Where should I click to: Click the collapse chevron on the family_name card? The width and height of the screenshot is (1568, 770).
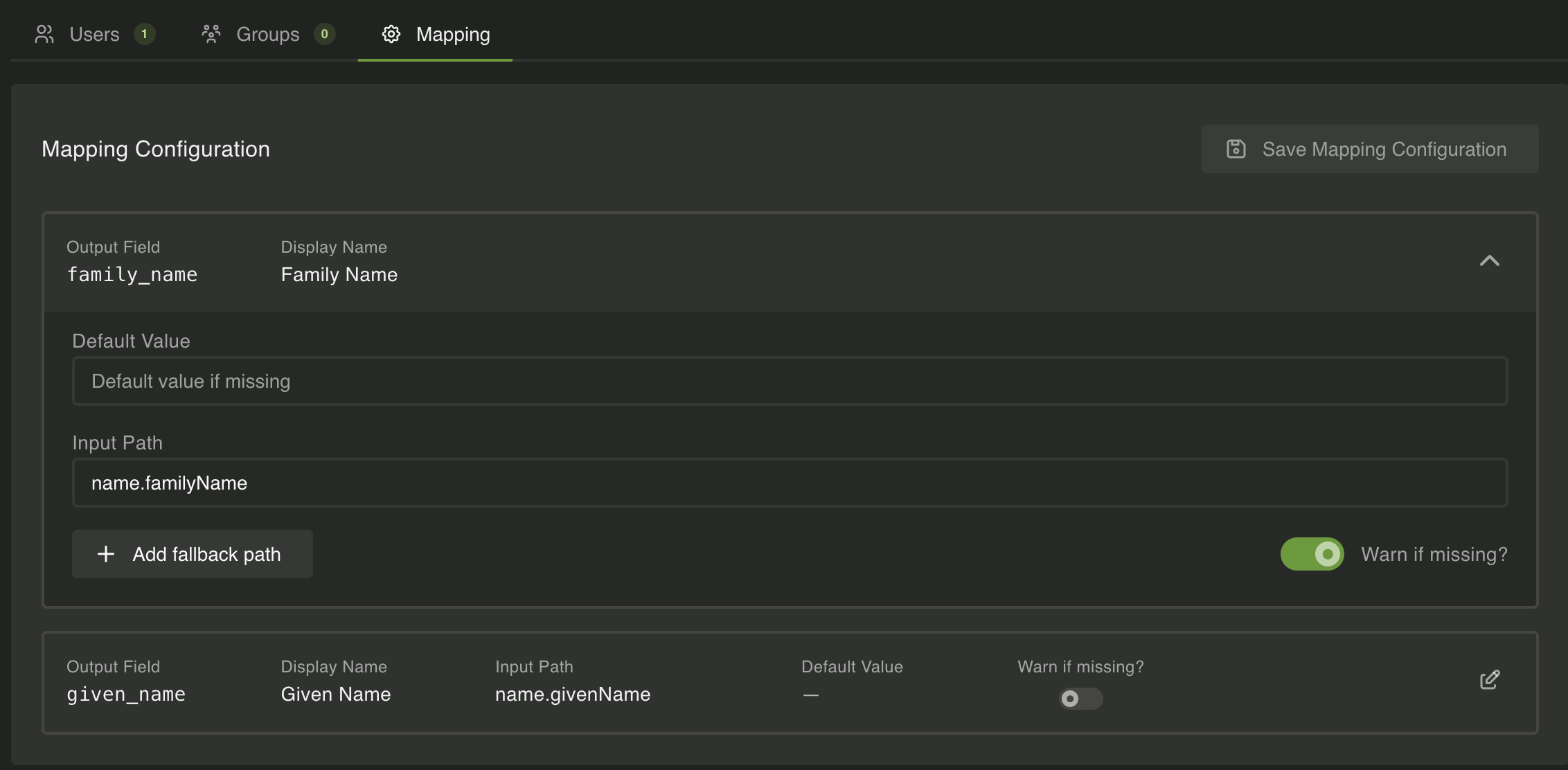point(1490,262)
